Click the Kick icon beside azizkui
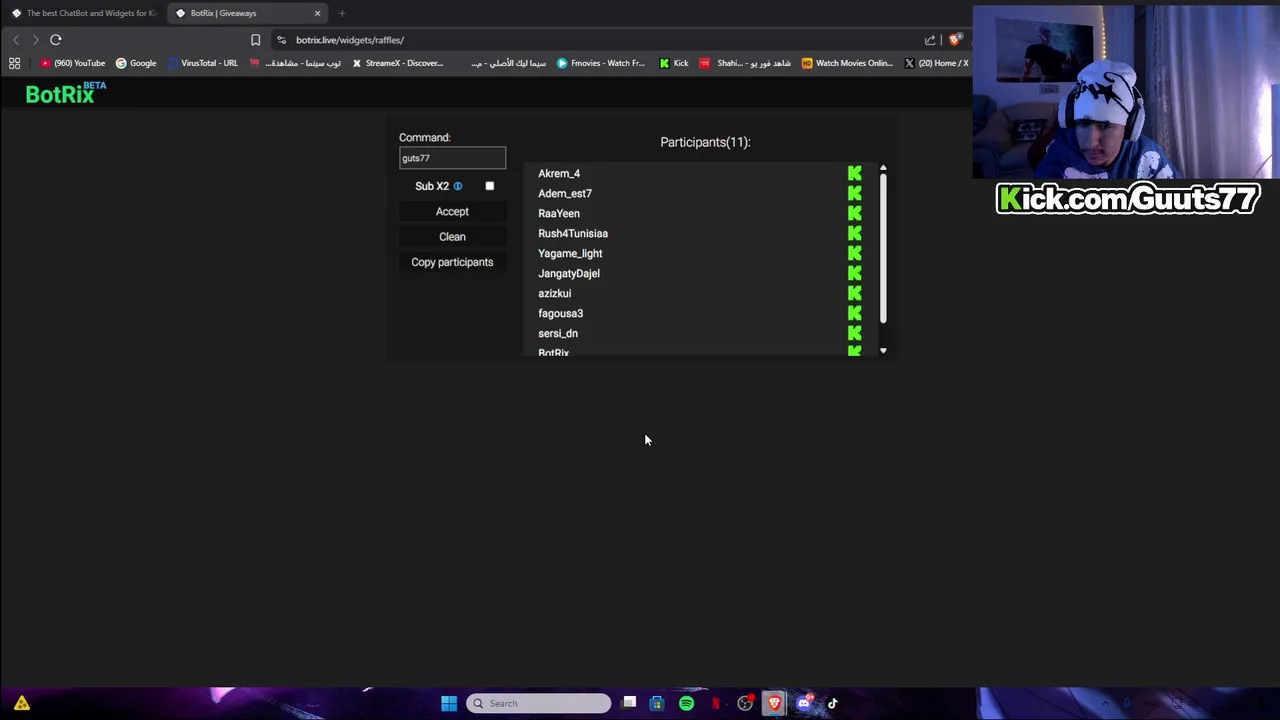 coord(854,293)
